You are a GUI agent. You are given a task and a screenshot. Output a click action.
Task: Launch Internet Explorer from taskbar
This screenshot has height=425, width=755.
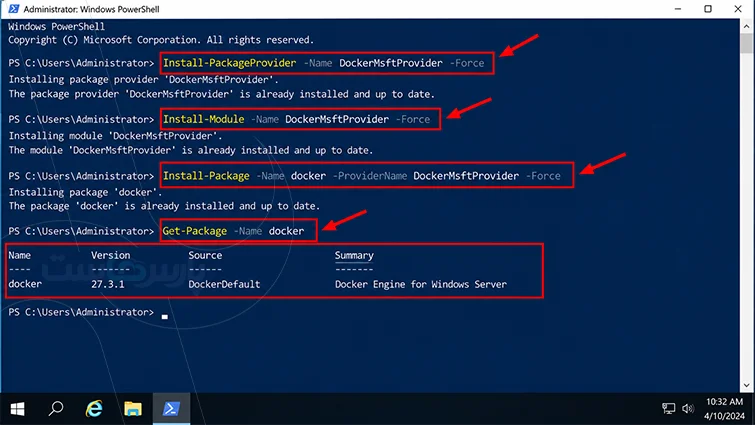coord(94,409)
